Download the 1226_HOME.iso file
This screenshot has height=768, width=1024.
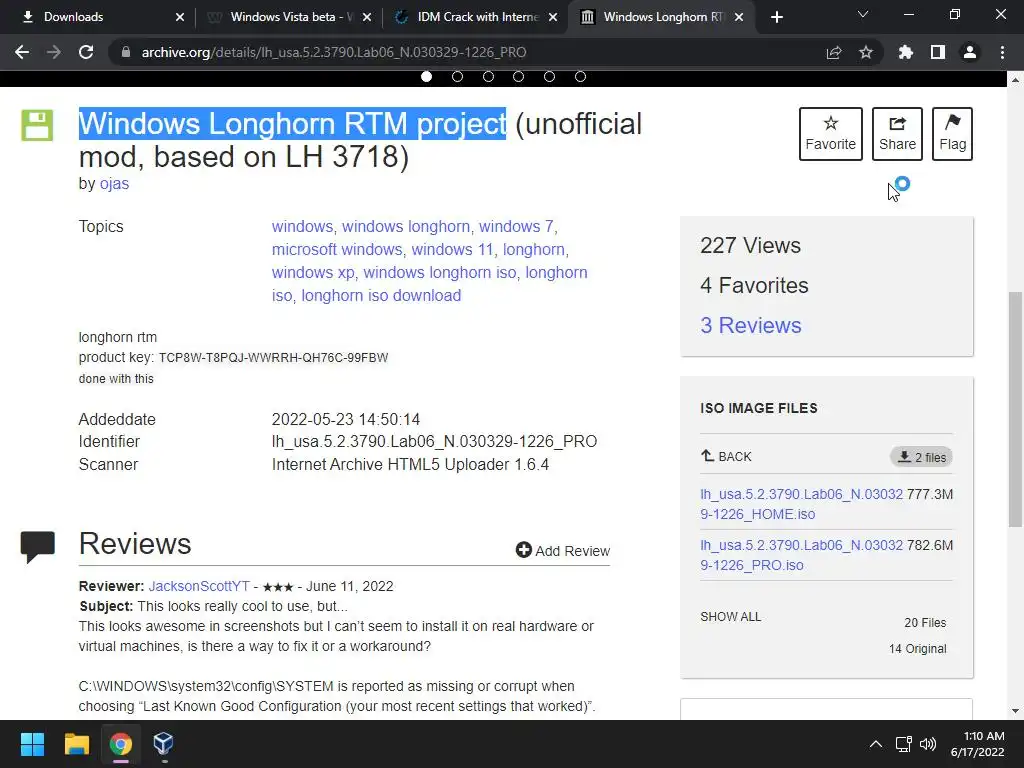[x=801, y=504]
